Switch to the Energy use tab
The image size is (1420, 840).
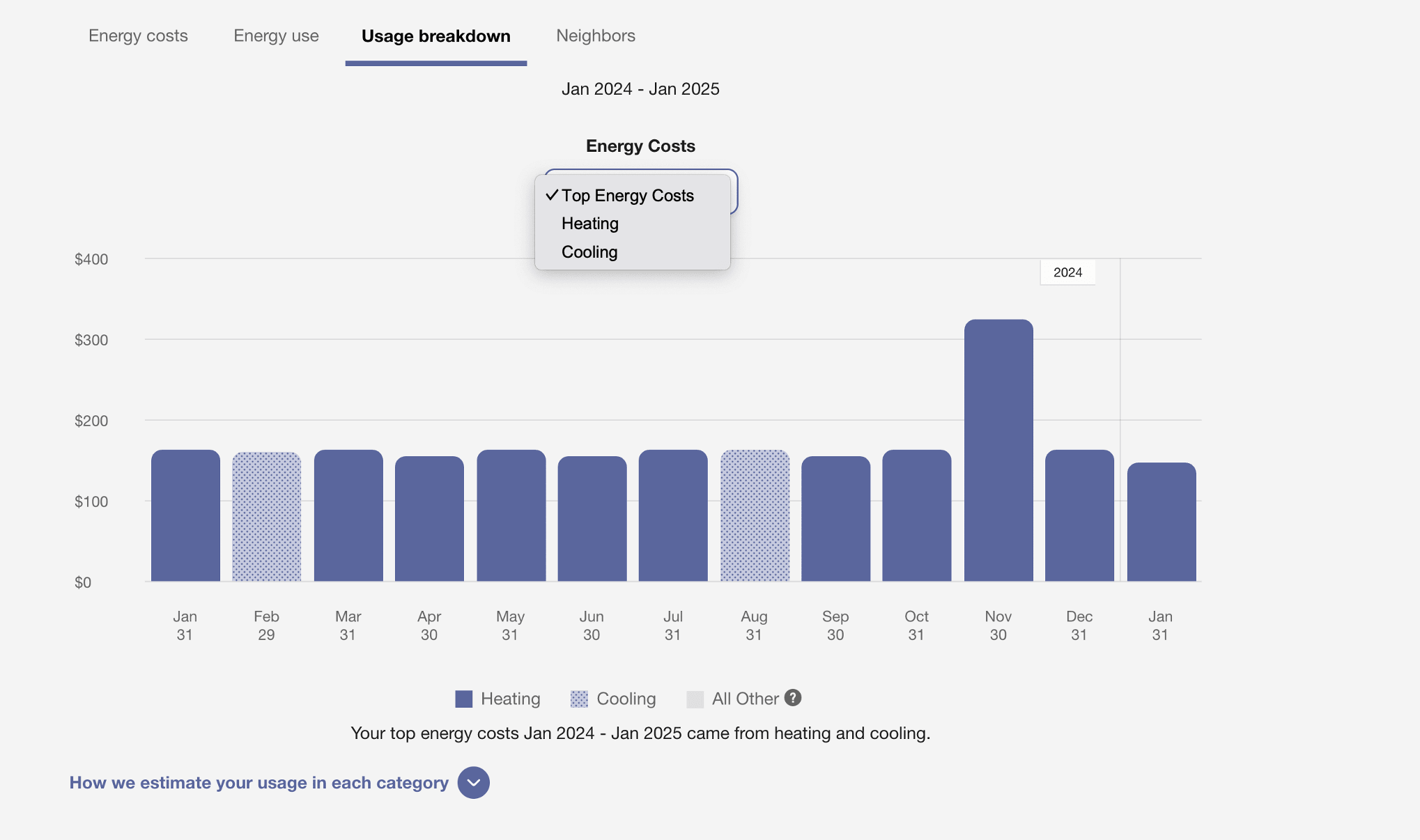point(275,36)
